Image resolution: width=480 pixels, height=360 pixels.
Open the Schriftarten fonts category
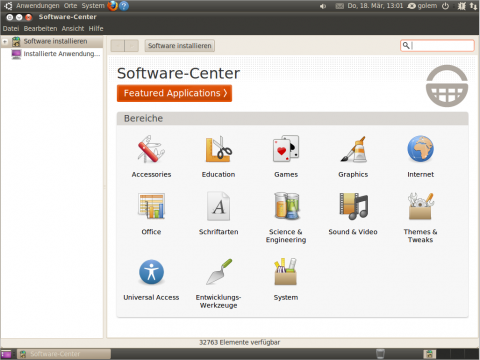218,213
